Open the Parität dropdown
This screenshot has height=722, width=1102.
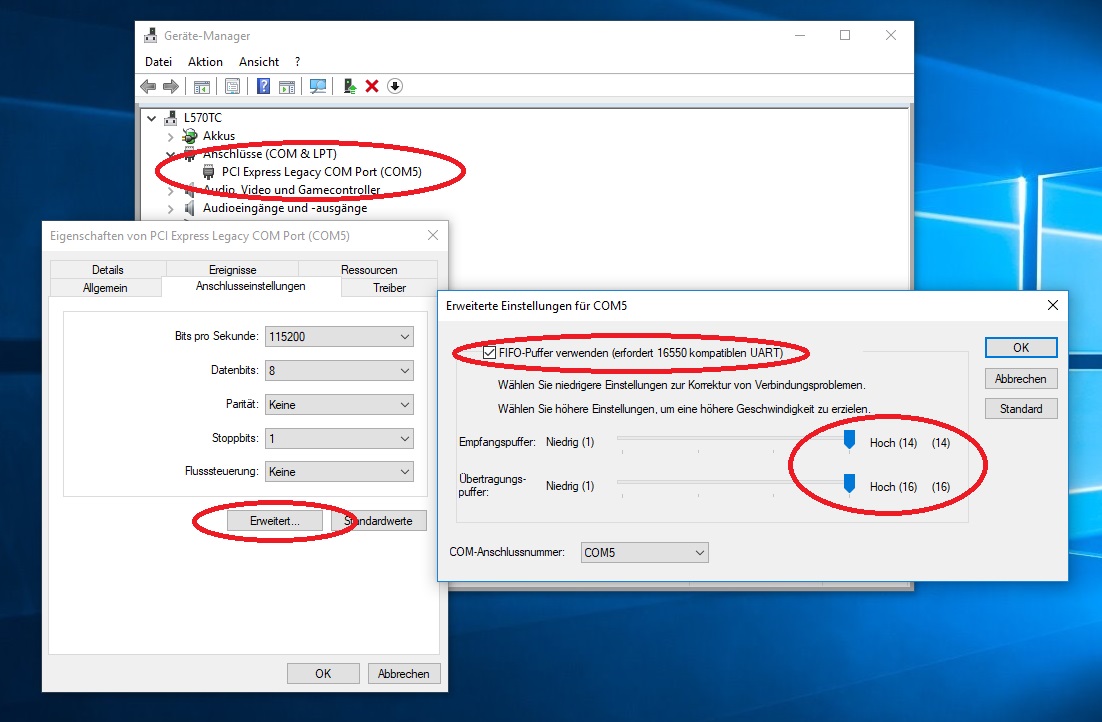click(339, 405)
